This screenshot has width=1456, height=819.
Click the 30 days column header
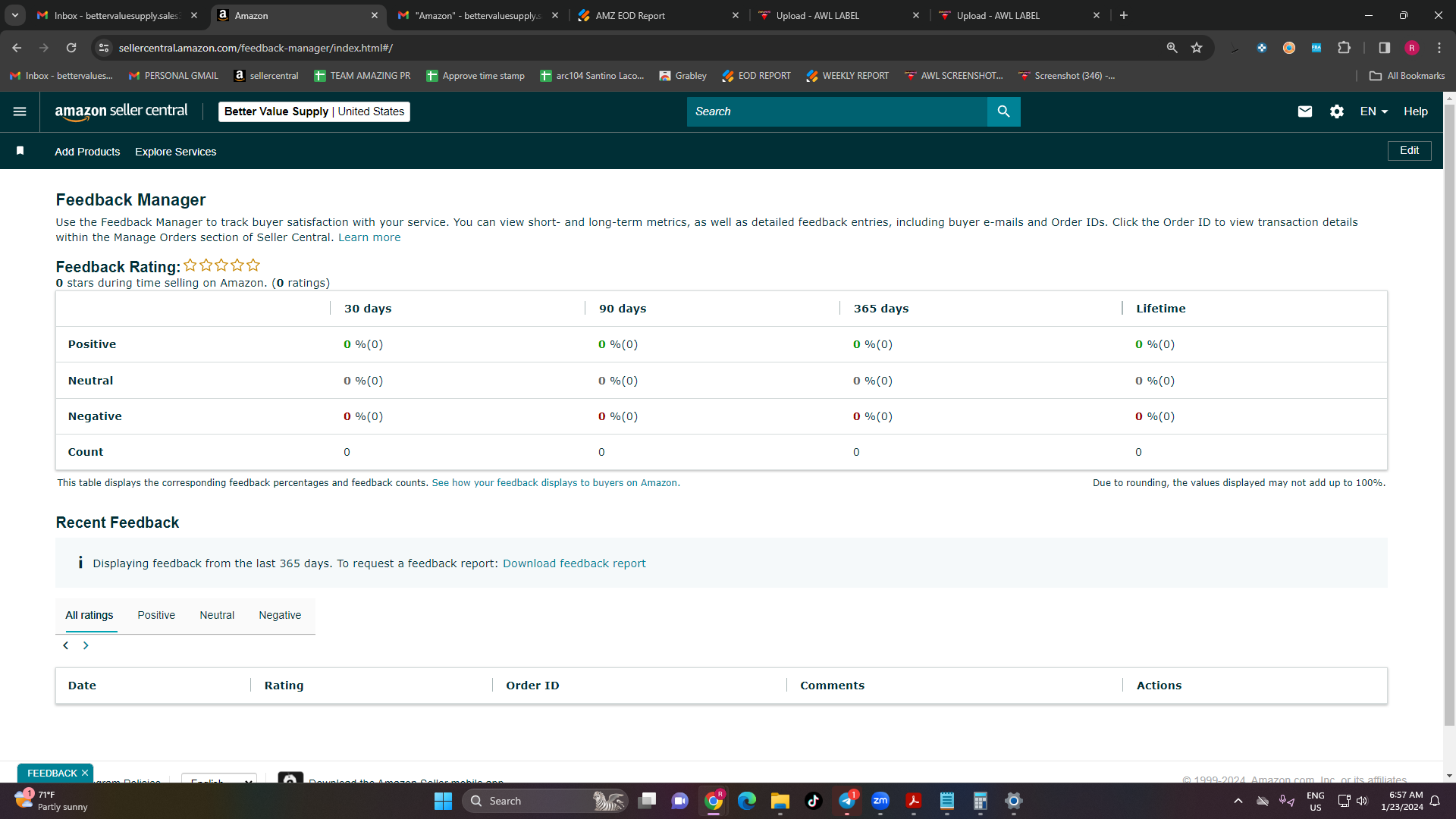[368, 309]
